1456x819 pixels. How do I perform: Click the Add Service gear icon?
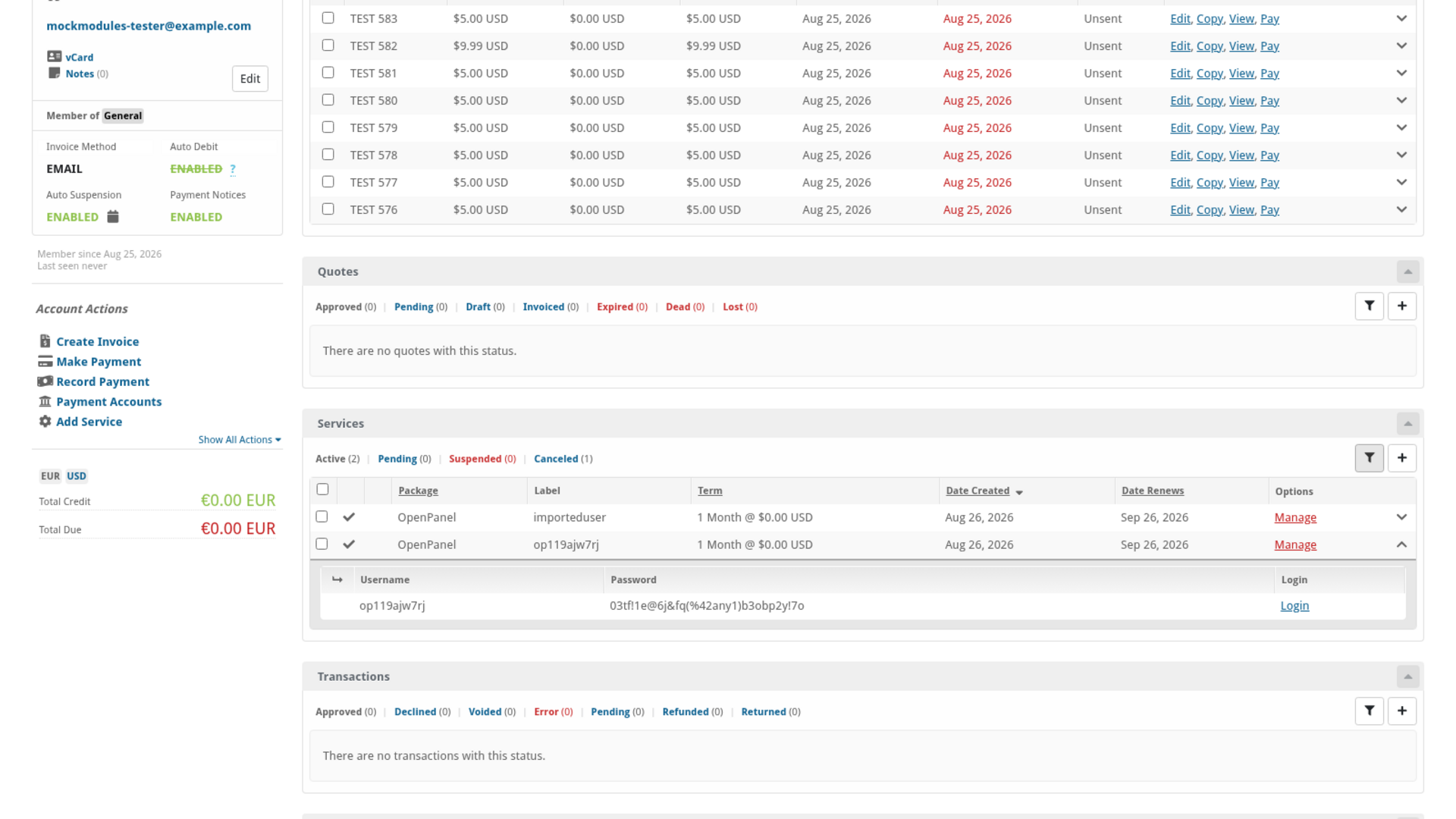45,422
